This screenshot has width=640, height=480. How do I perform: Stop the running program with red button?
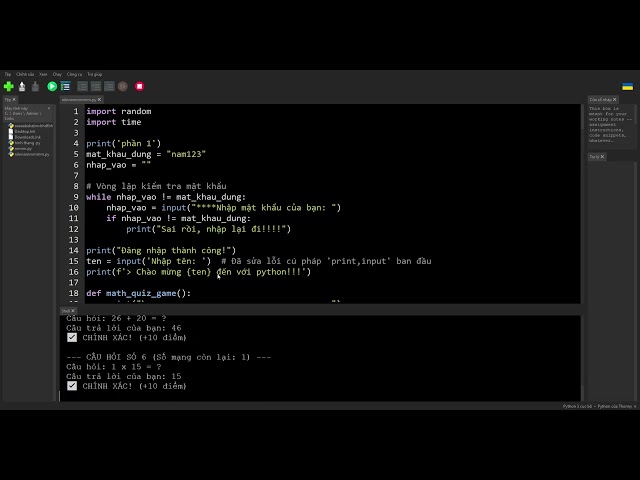140,87
